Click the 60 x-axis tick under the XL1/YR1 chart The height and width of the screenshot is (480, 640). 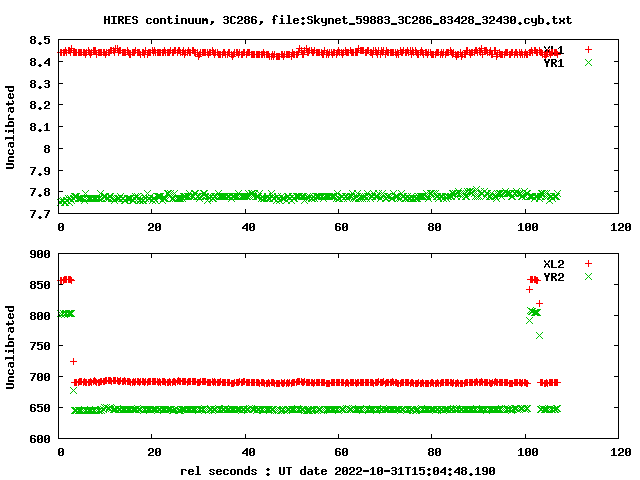point(341,227)
